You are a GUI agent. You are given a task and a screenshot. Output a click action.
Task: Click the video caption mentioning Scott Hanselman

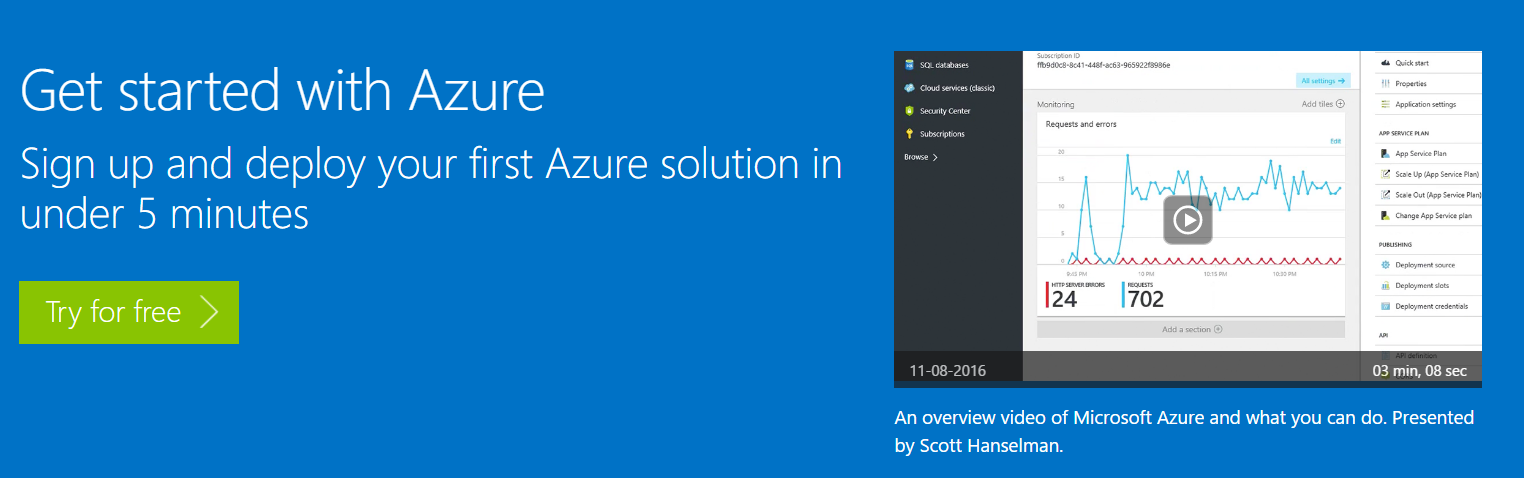pyautogui.click(x=1184, y=431)
